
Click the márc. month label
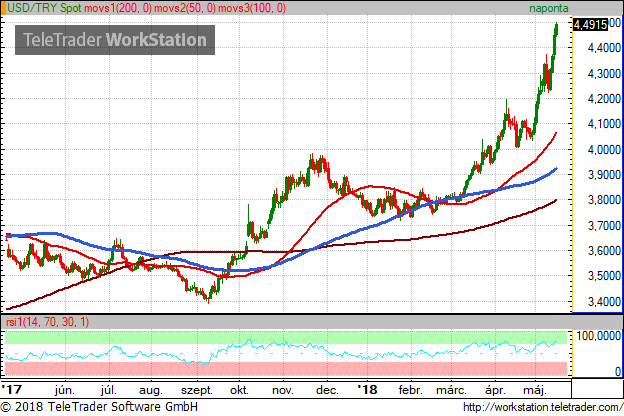click(x=451, y=390)
